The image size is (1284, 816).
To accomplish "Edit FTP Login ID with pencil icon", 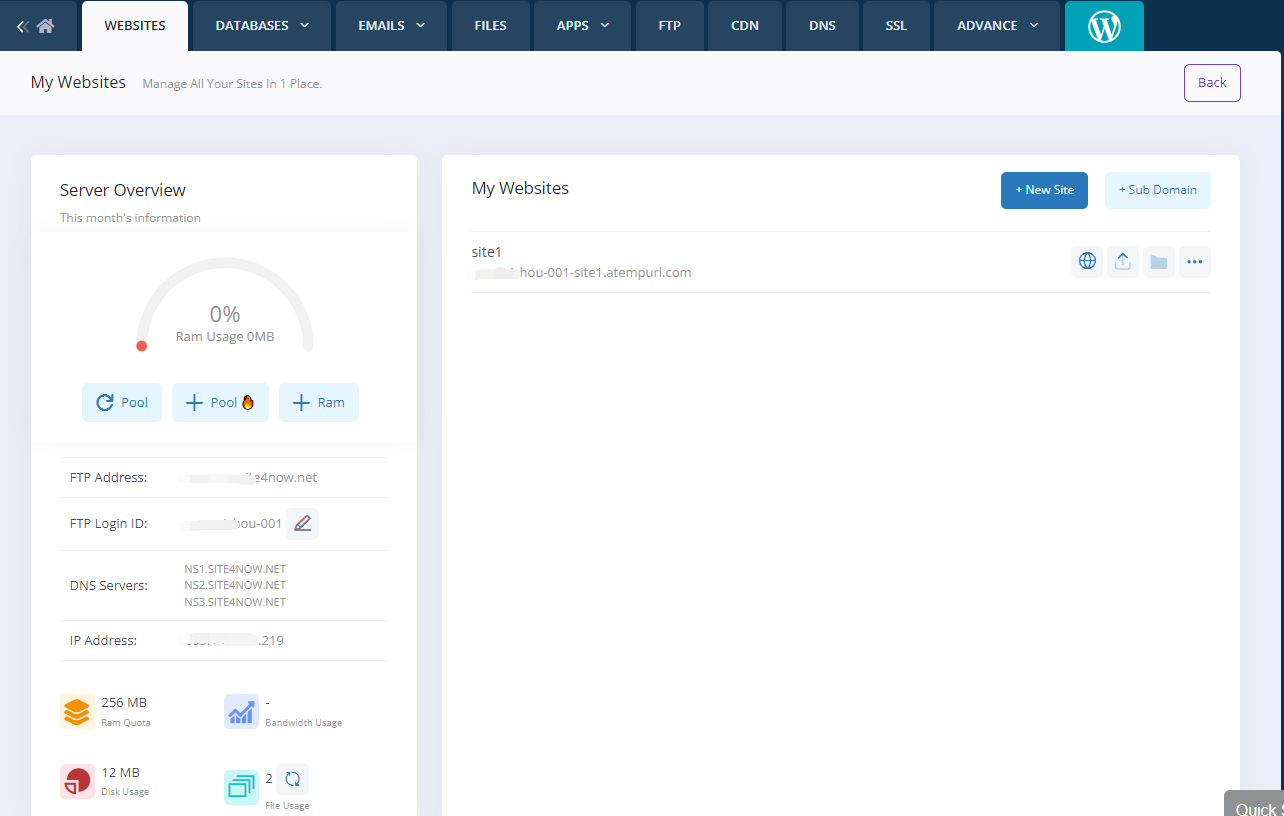I will (303, 524).
